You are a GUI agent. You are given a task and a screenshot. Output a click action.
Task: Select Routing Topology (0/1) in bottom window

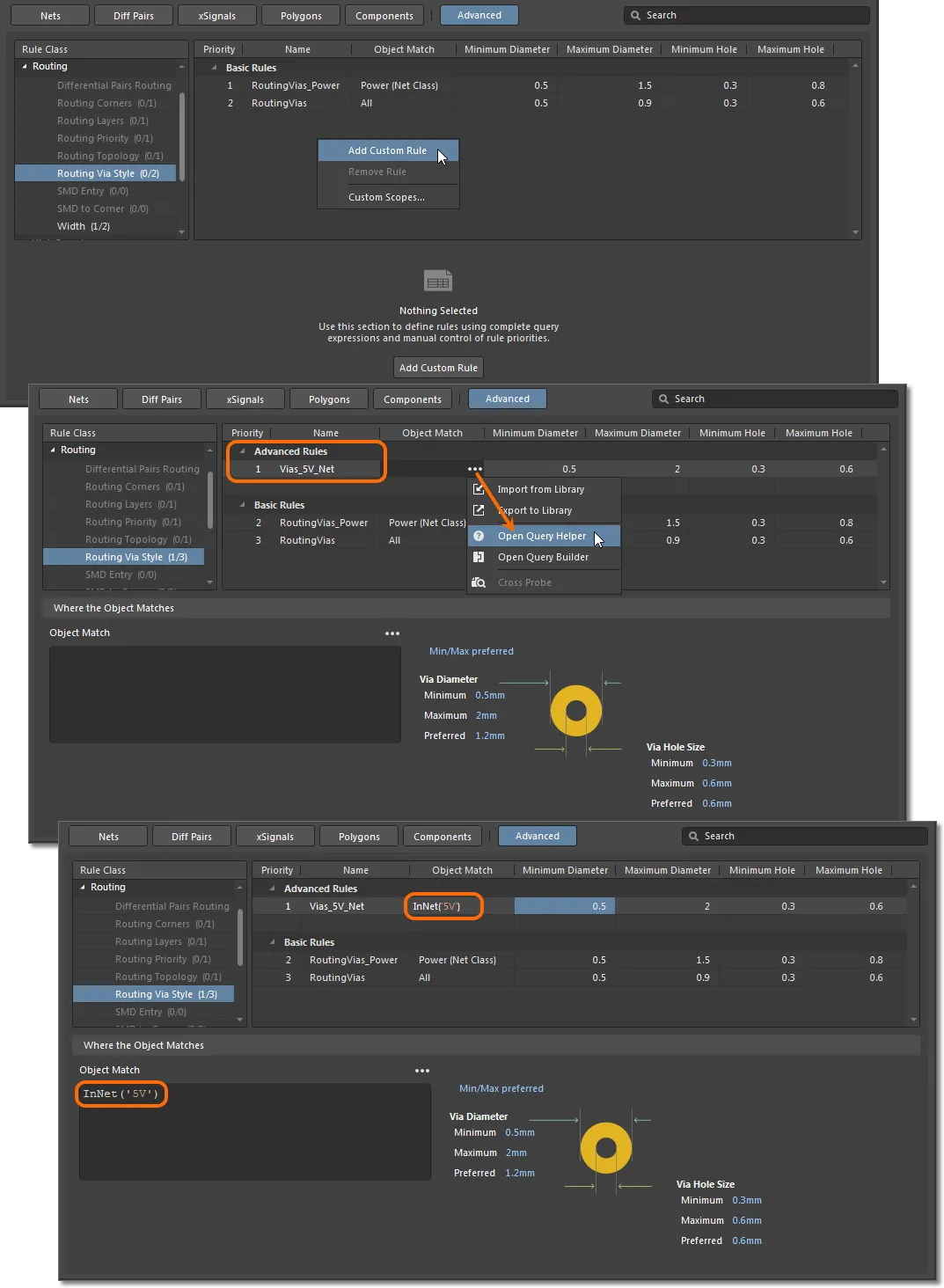168,977
